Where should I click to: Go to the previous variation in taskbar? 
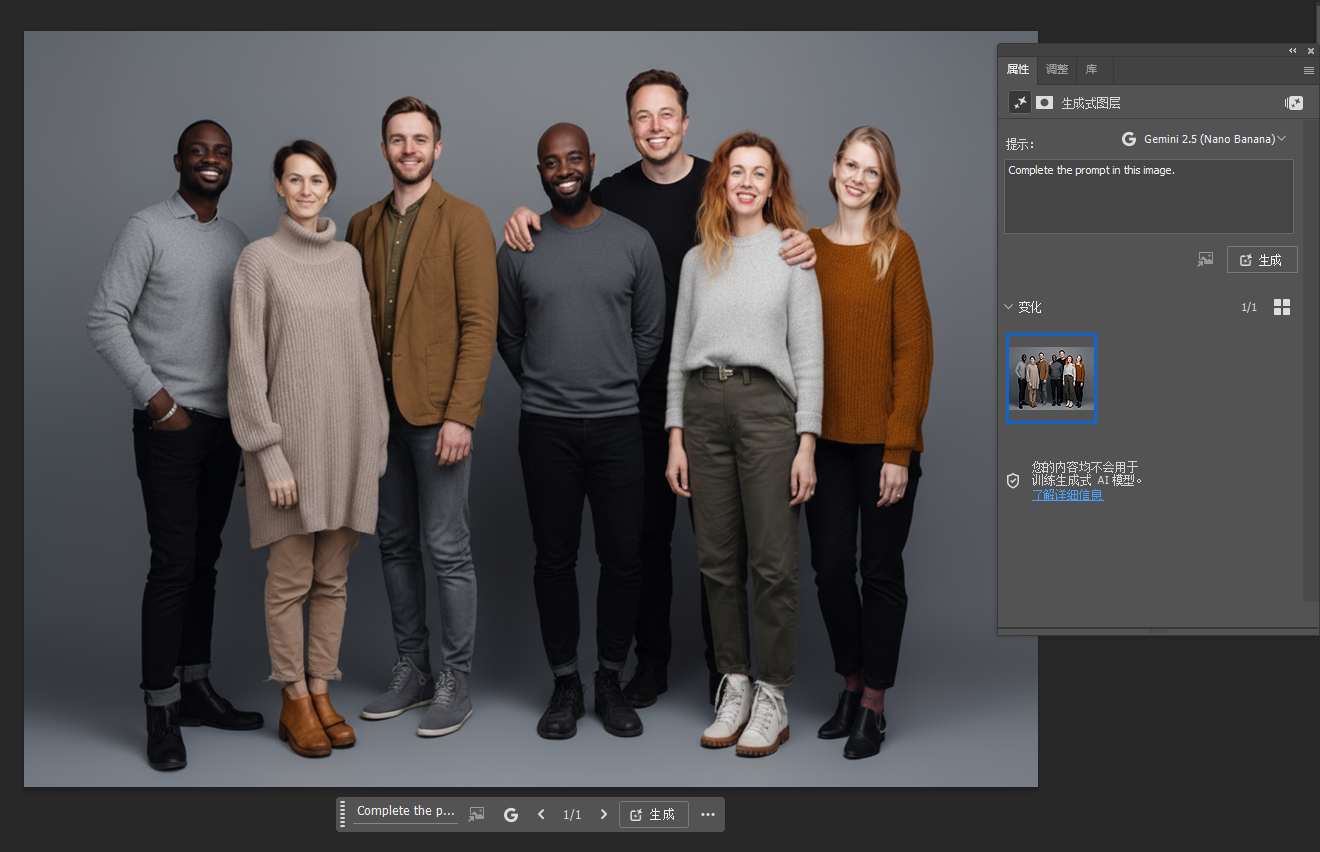tap(541, 814)
